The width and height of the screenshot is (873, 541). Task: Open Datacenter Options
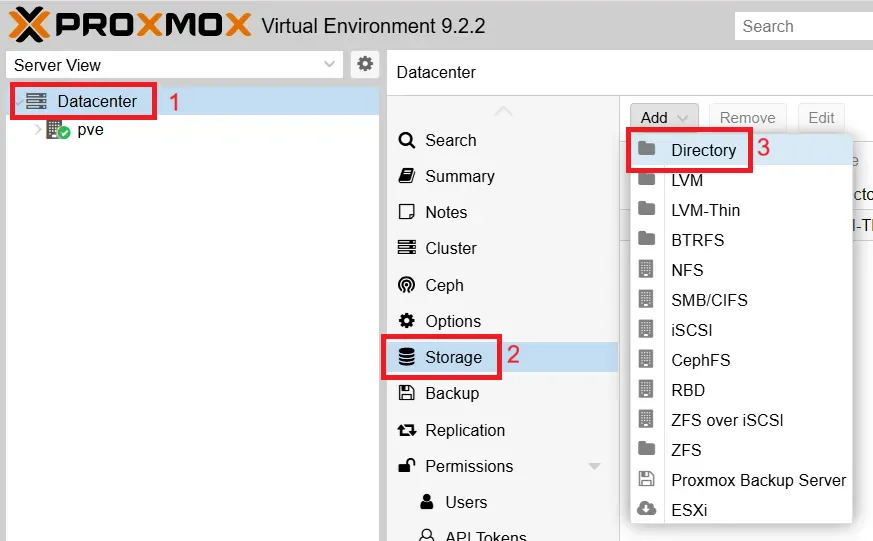[502, 321]
